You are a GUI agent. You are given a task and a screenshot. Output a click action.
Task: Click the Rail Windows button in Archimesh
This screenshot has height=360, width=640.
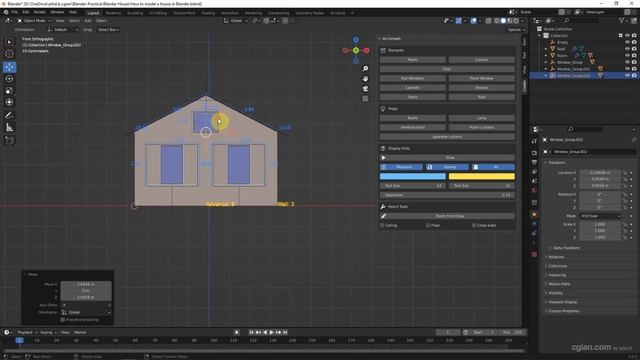pyautogui.click(x=413, y=78)
